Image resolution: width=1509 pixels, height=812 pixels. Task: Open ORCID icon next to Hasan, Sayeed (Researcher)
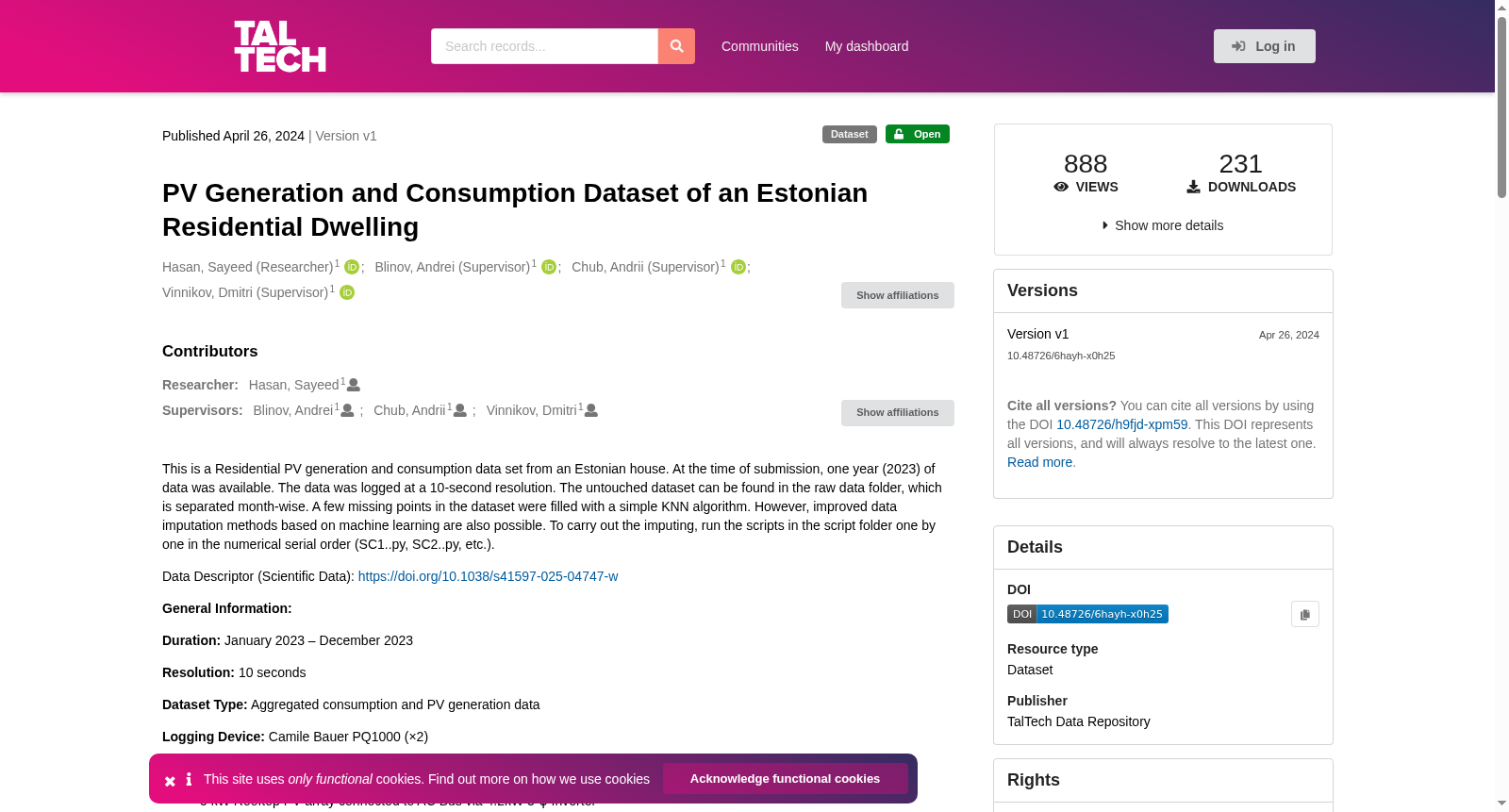pos(352,267)
